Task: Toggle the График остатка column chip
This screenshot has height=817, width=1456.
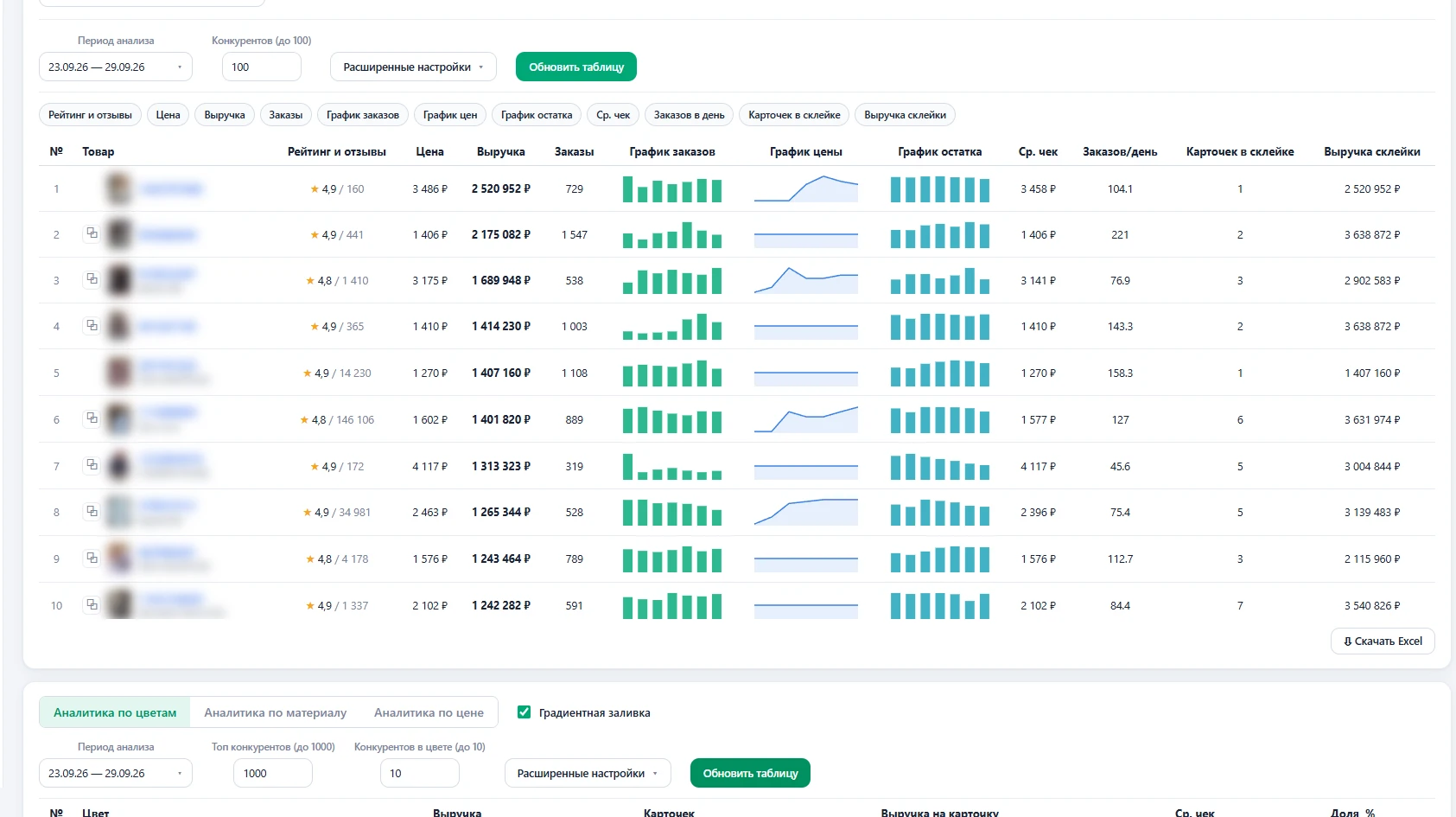Action: [x=537, y=115]
